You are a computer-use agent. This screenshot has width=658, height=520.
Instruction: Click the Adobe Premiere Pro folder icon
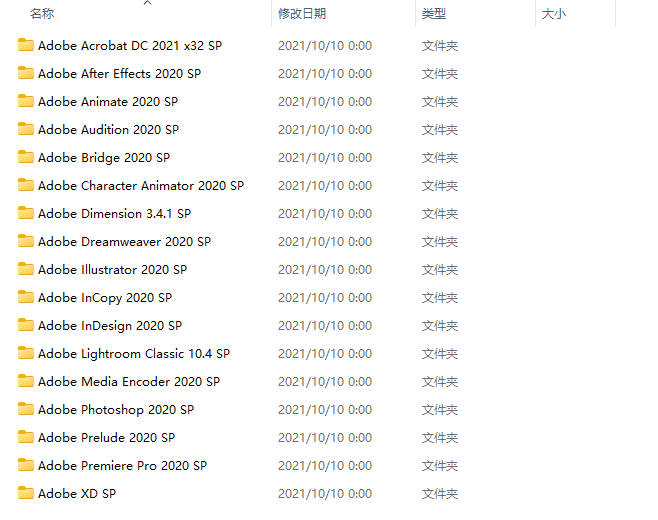(26, 465)
